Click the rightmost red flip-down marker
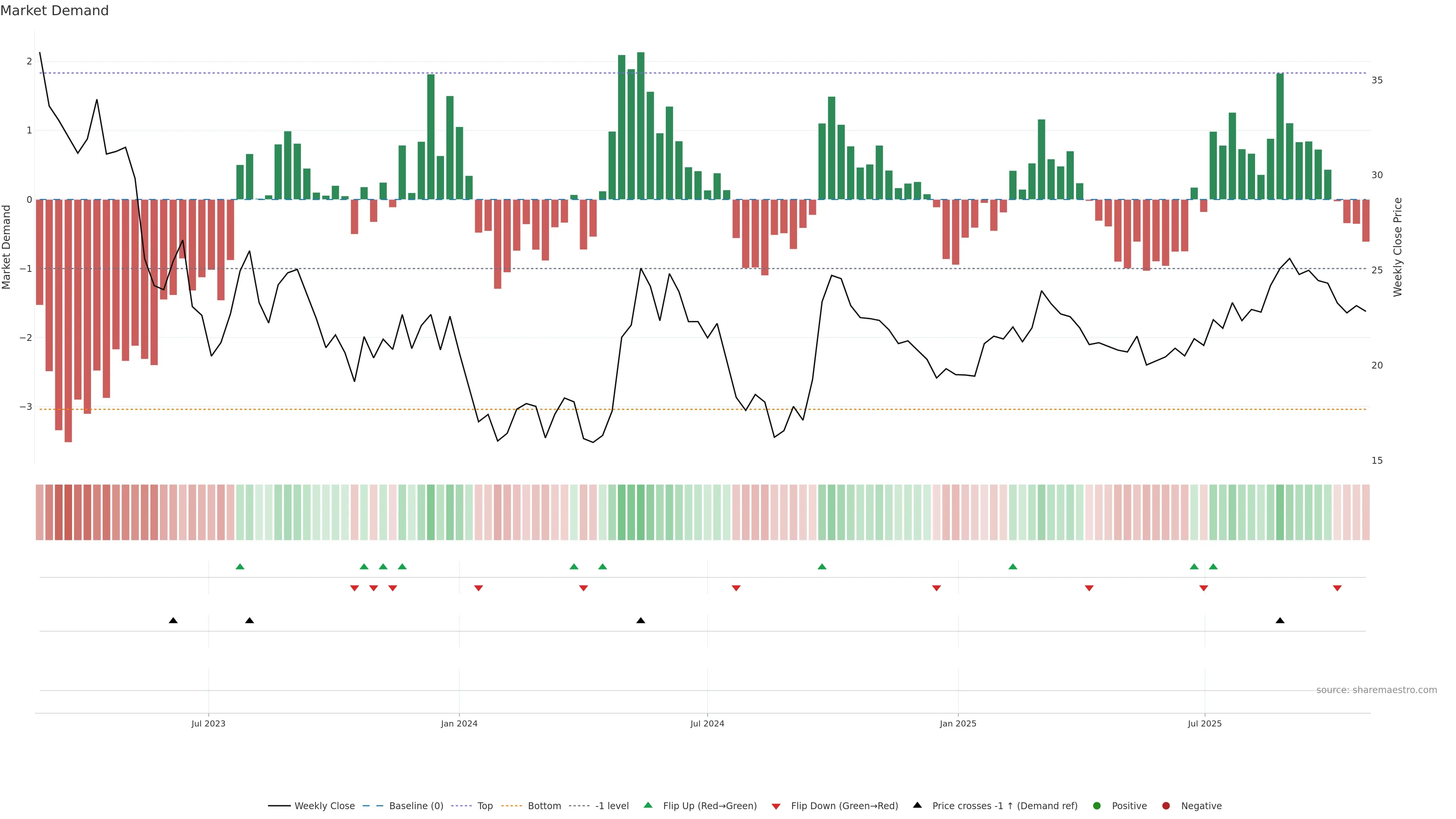The image size is (1456, 819). (1337, 588)
